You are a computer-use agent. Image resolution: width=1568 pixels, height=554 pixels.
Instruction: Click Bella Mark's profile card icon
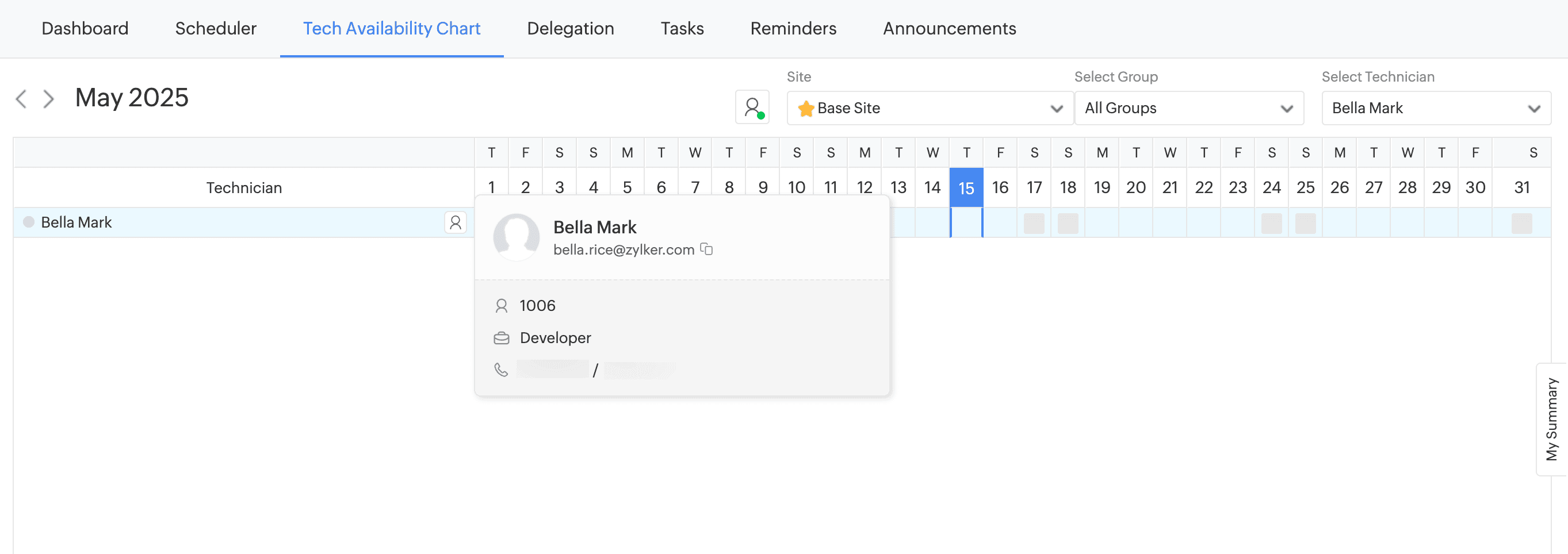coord(456,222)
